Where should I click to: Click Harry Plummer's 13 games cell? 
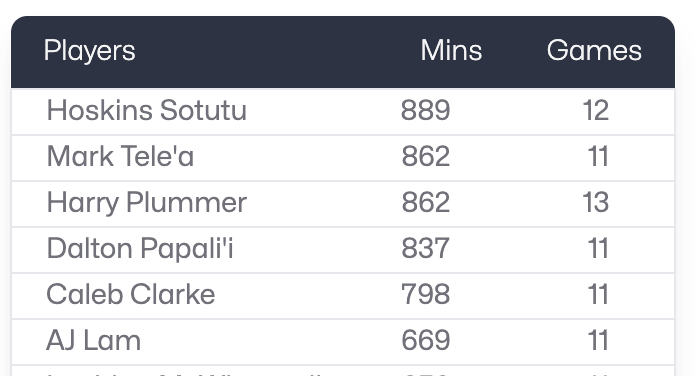click(x=596, y=202)
